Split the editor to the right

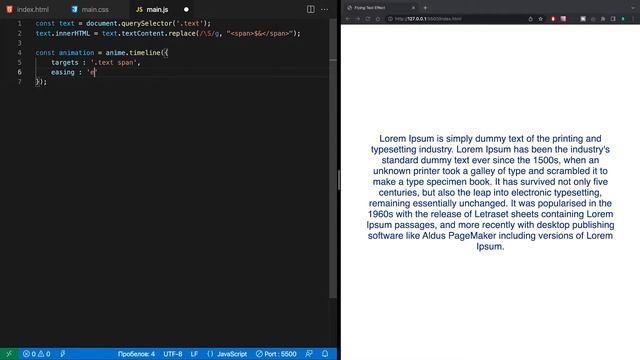[311, 9]
